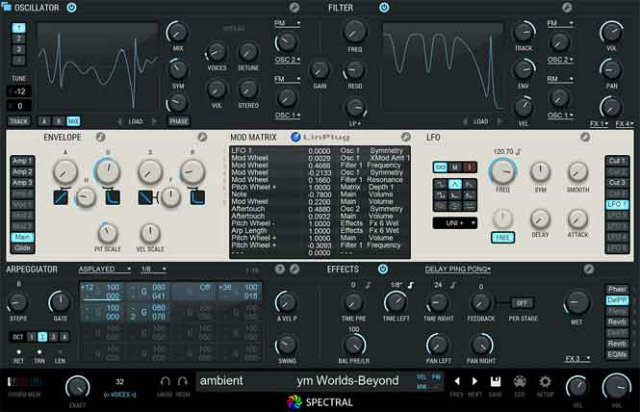Adjust the effects WET knob

point(576,303)
